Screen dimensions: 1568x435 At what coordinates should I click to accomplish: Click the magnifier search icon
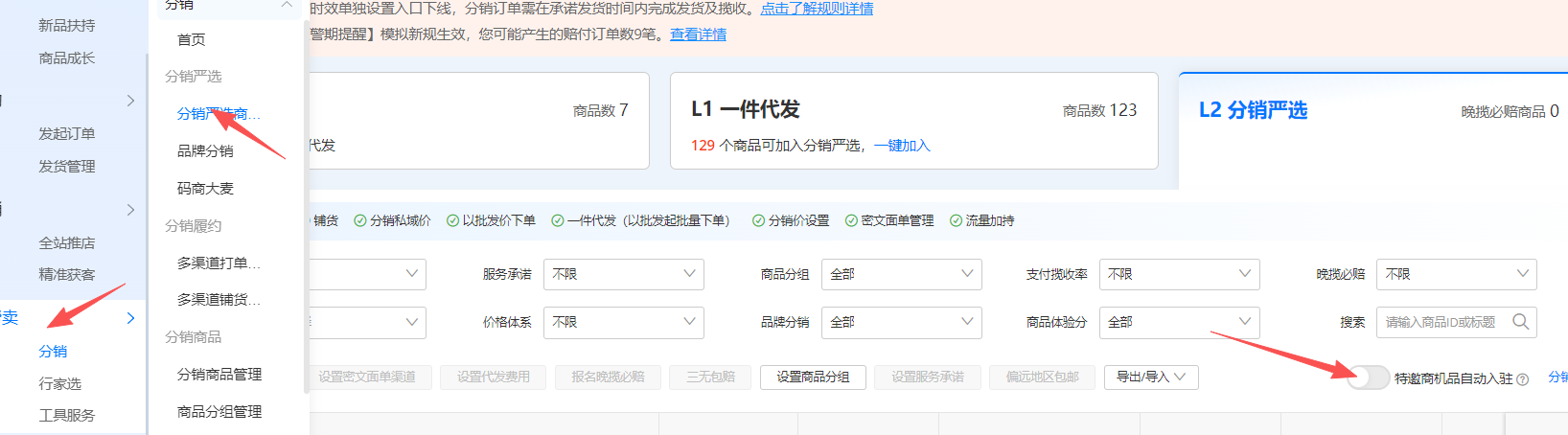(1520, 322)
